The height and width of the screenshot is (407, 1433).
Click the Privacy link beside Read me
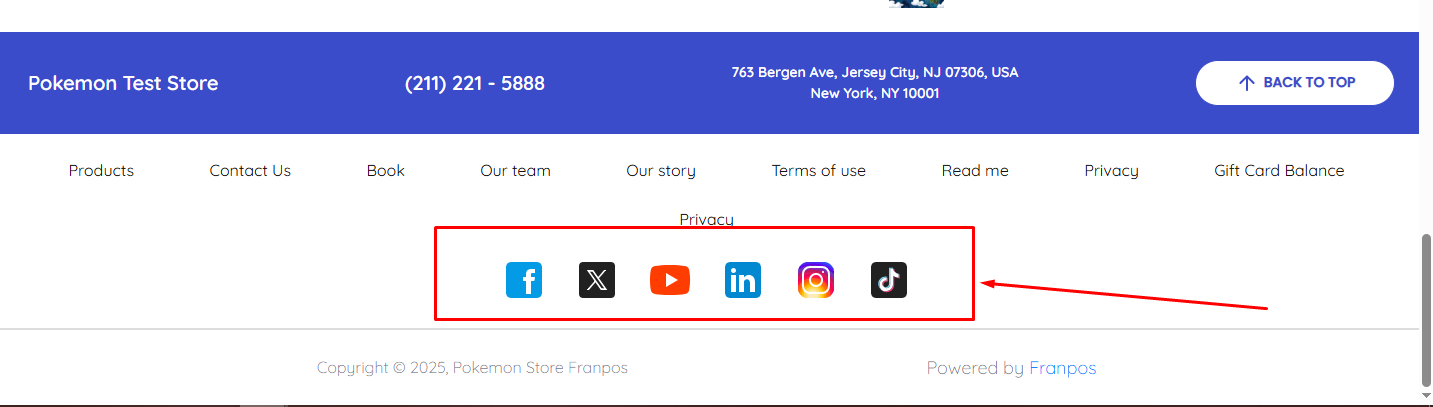point(1111,171)
